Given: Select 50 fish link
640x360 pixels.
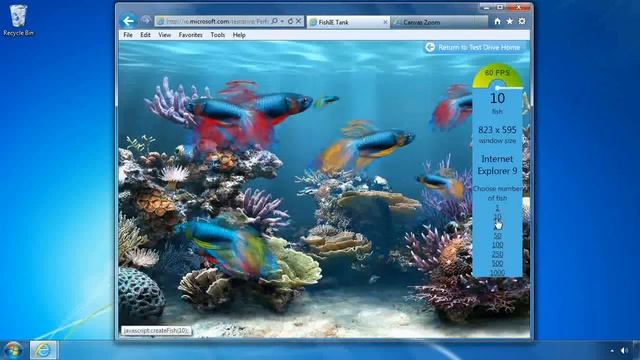Looking at the screenshot, I should (497, 236).
